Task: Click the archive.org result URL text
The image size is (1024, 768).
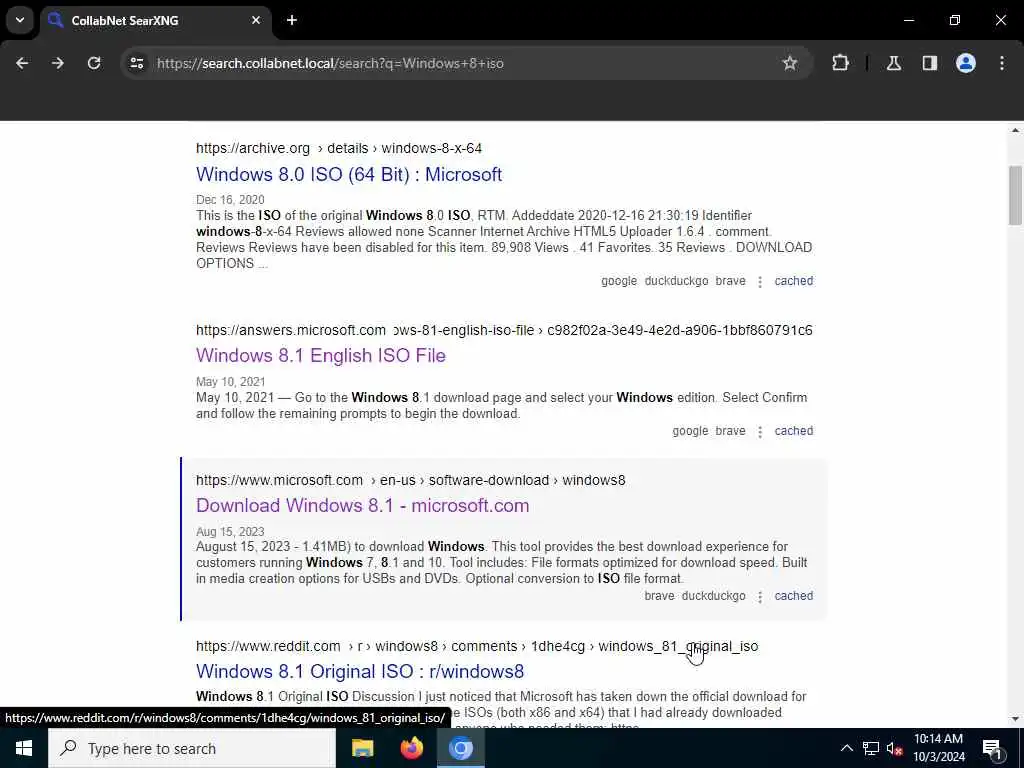Action: [x=339, y=148]
